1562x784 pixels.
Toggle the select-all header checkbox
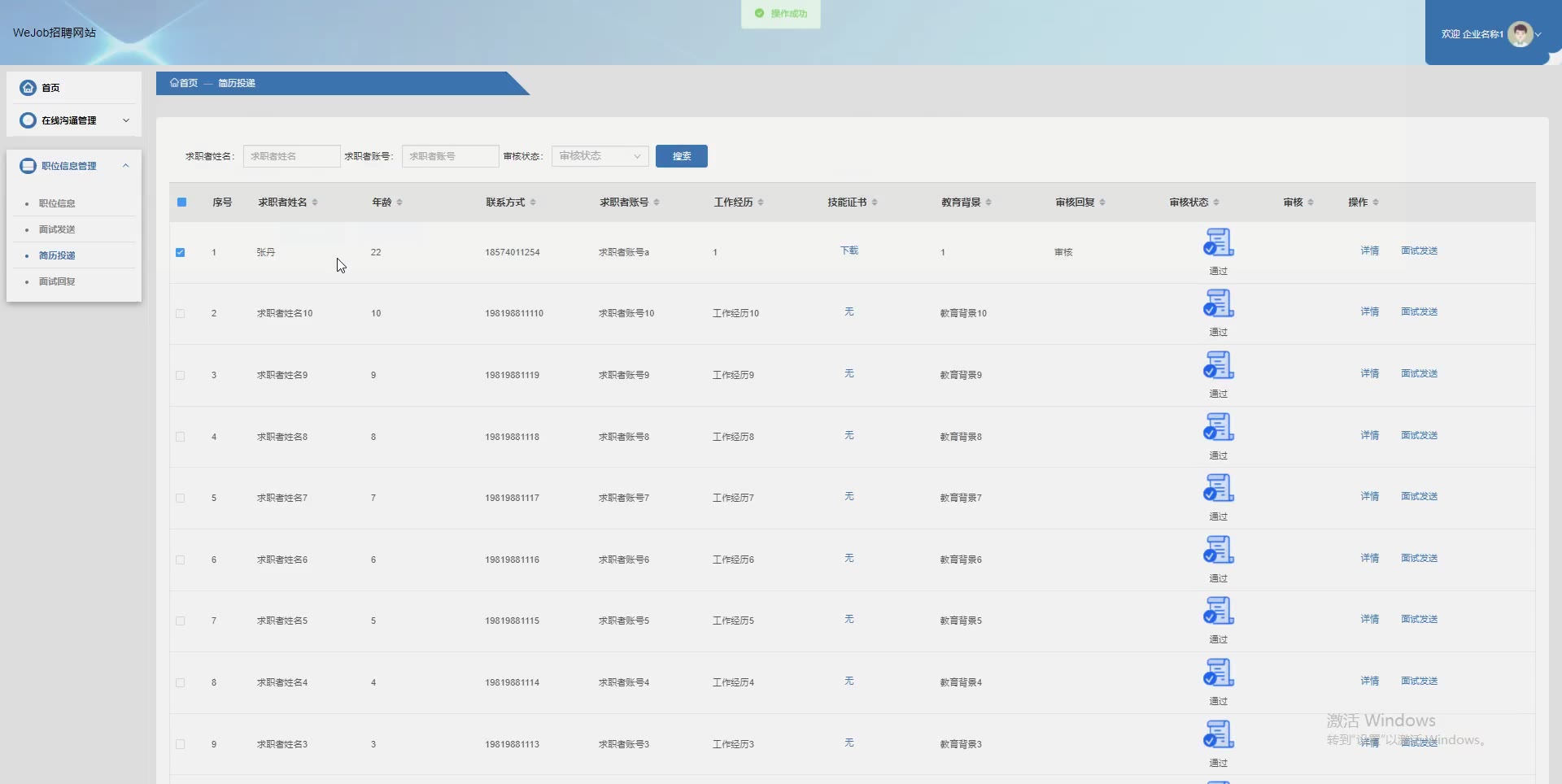click(182, 203)
